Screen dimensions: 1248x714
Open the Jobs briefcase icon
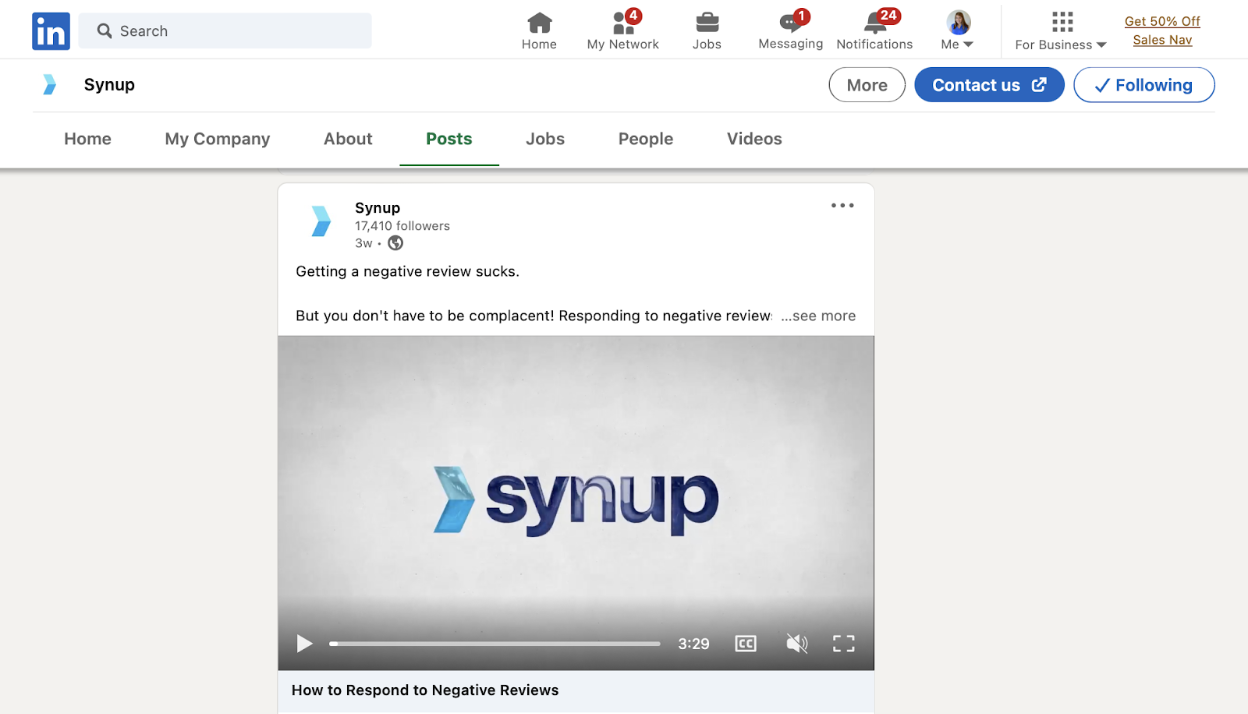pos(707,31)
